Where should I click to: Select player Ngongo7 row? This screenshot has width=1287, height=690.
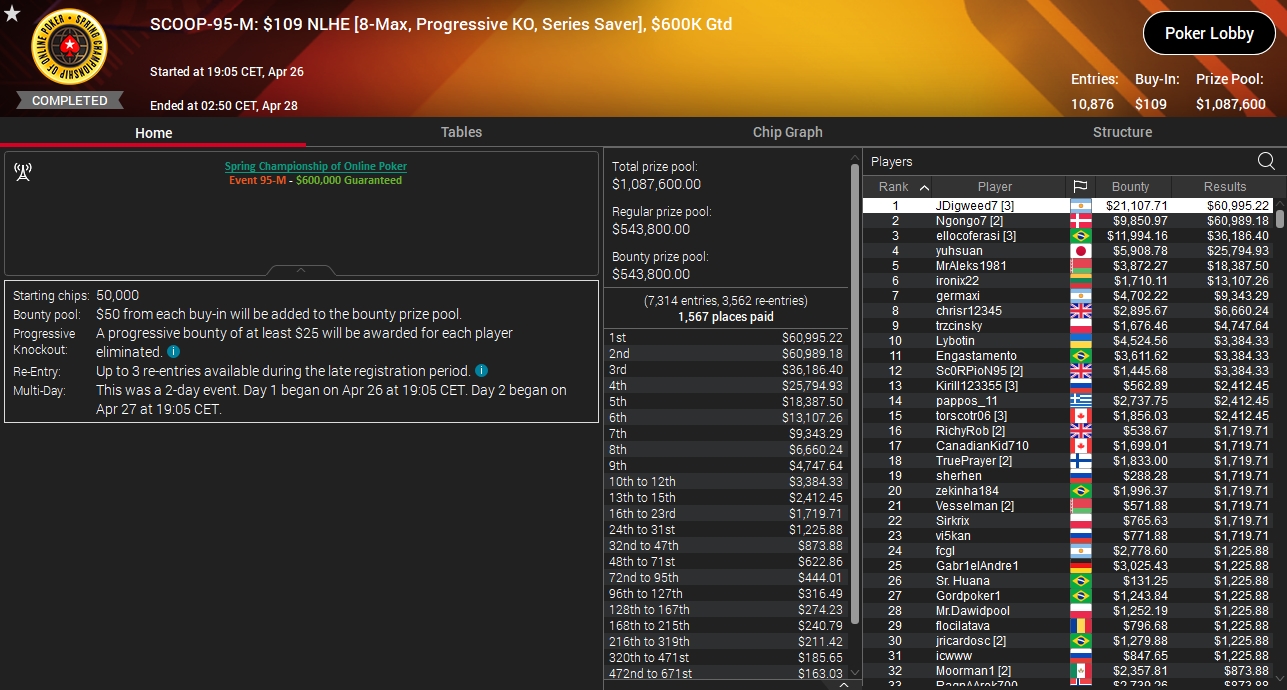click(1068, 221)
